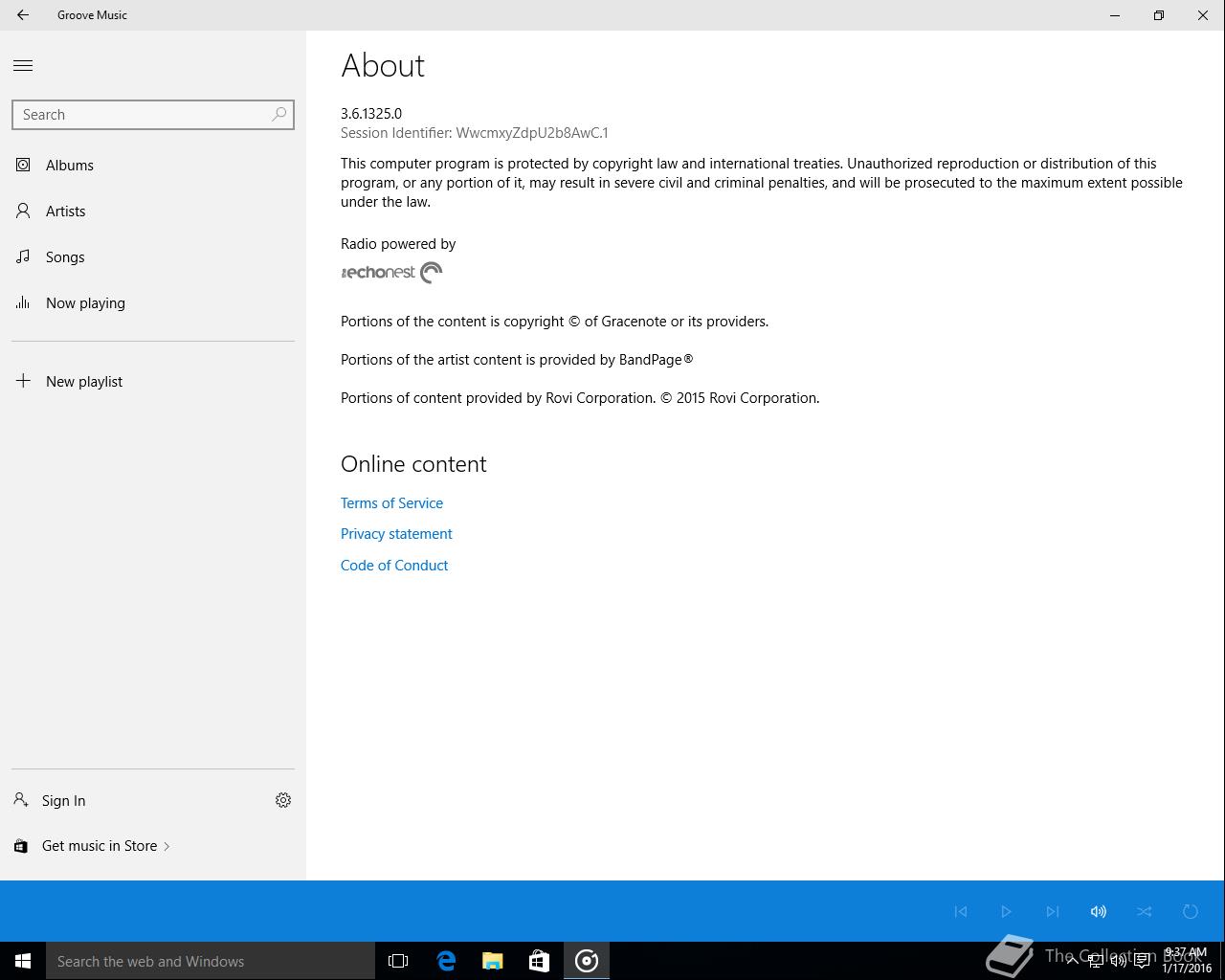Click the Session Identifier text
Screen dimensions: 1225x980
coord(475,133)
